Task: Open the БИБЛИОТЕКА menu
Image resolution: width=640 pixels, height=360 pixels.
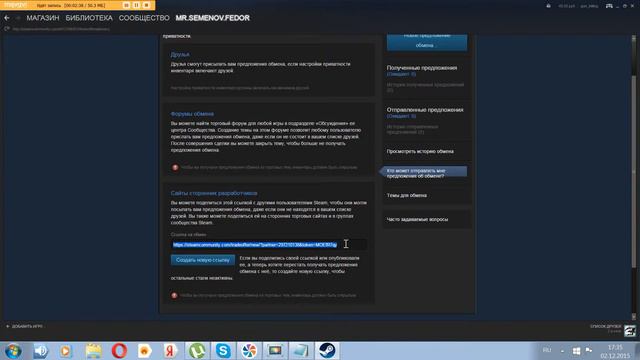Action: point(89,18)
